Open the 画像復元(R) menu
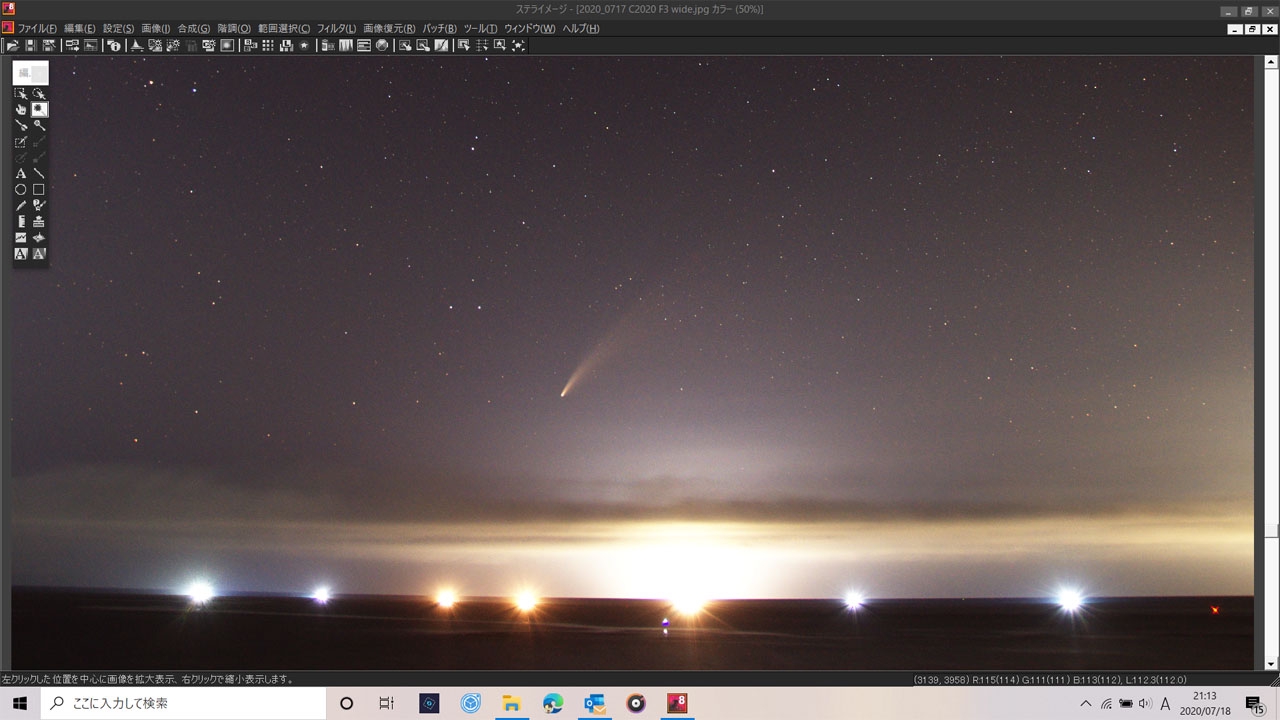The height and width of the screenshot is (720, 1280). [x=389, y=29]
